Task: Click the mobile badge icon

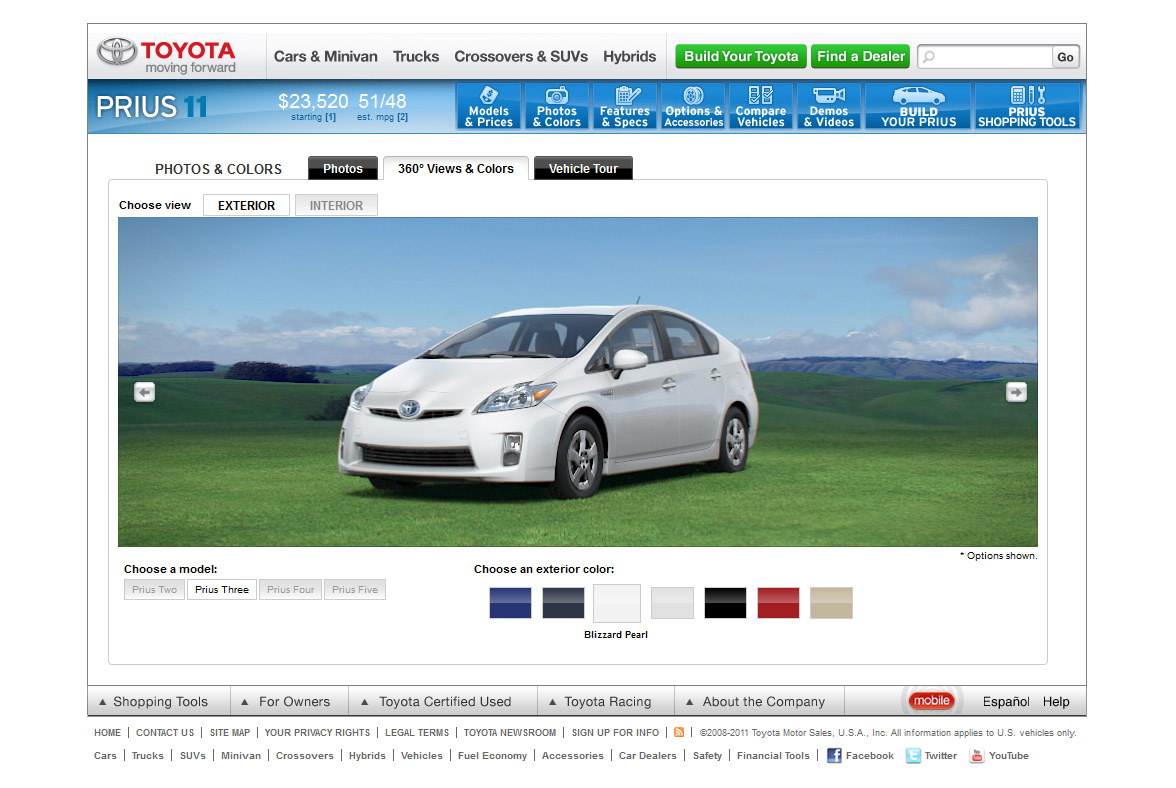Action: (x=932, y=701)
